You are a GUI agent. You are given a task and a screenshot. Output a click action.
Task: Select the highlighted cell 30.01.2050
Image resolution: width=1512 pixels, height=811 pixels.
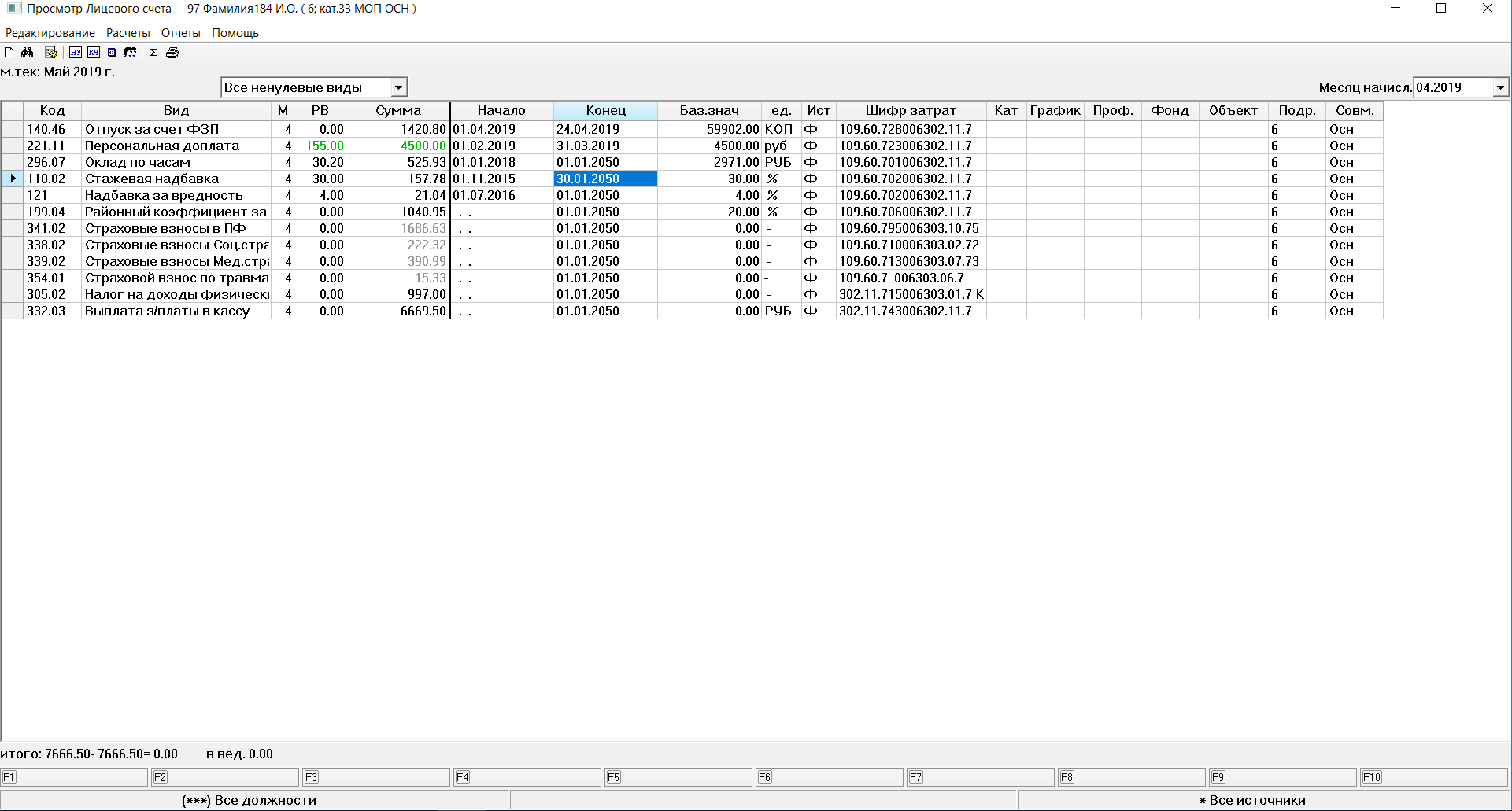(606, 179)
